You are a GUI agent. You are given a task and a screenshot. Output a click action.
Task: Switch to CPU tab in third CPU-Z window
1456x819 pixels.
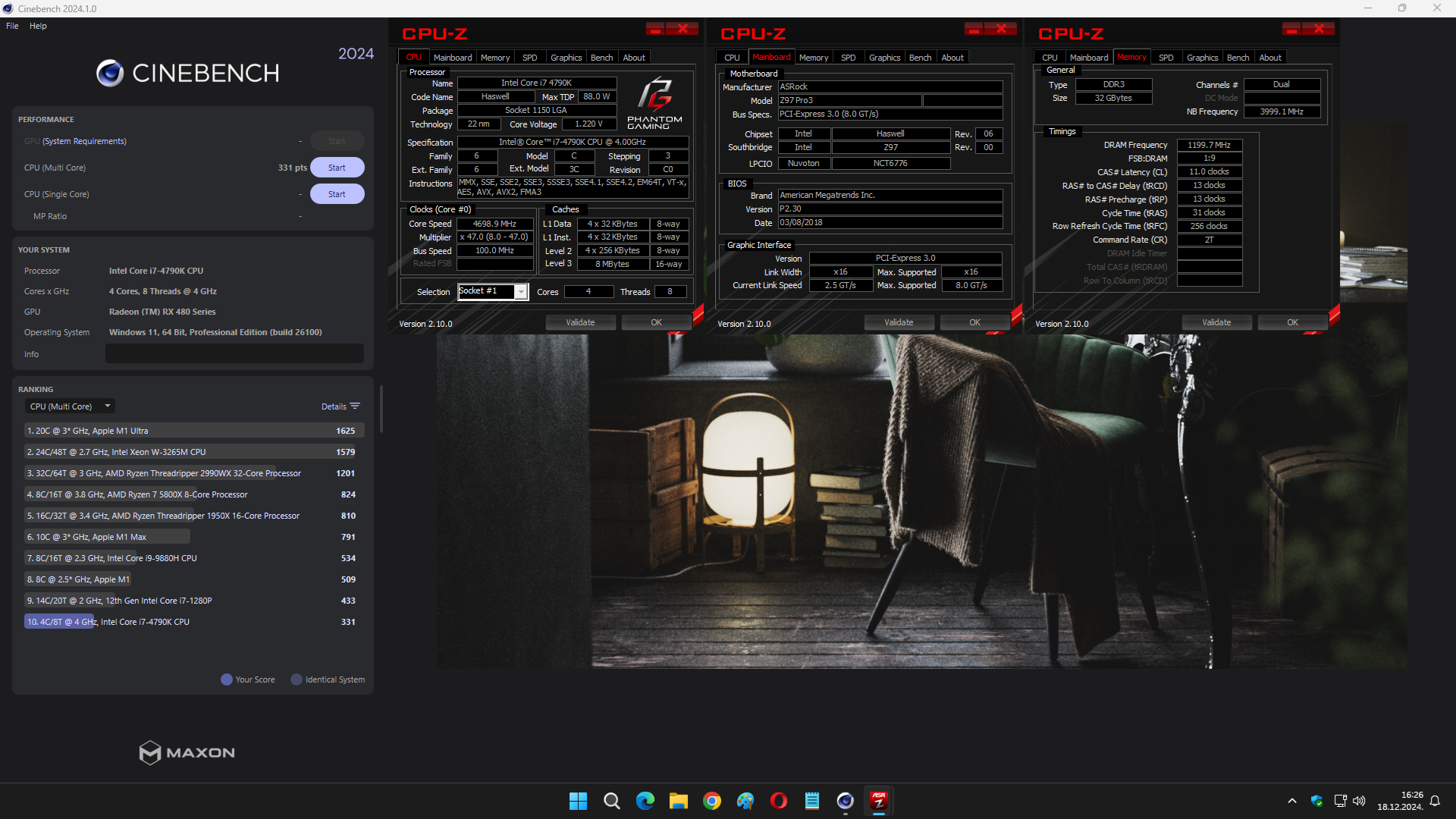[x=1050, y=58]
